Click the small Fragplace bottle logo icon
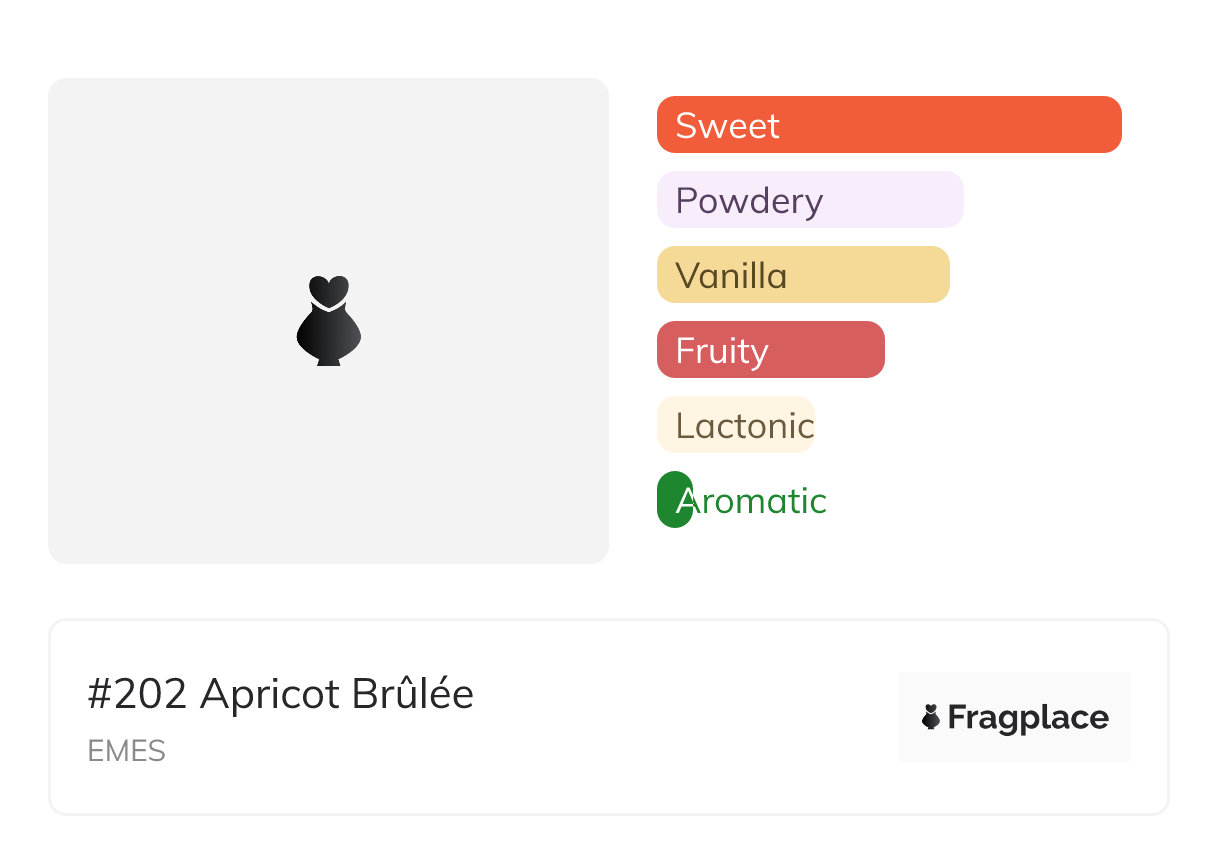1218x864 pixels. [x=931, y=717]
